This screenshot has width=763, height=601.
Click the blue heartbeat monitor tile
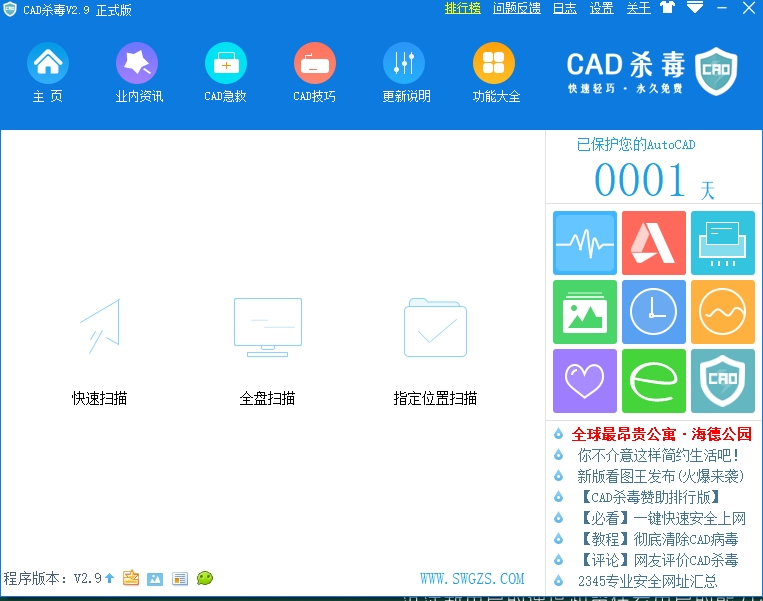click(x=585, y=243)
